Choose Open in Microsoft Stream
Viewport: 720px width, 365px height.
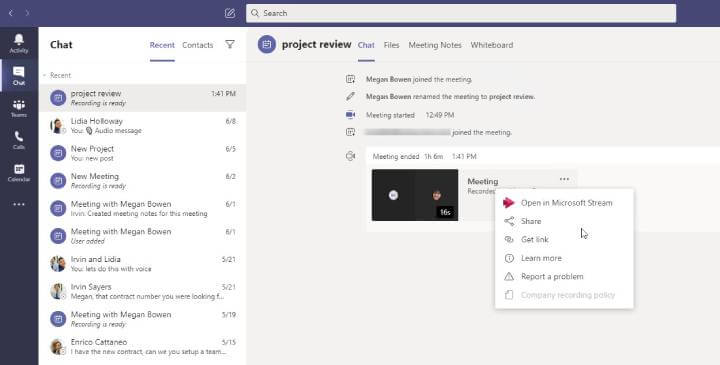[564, 203]
